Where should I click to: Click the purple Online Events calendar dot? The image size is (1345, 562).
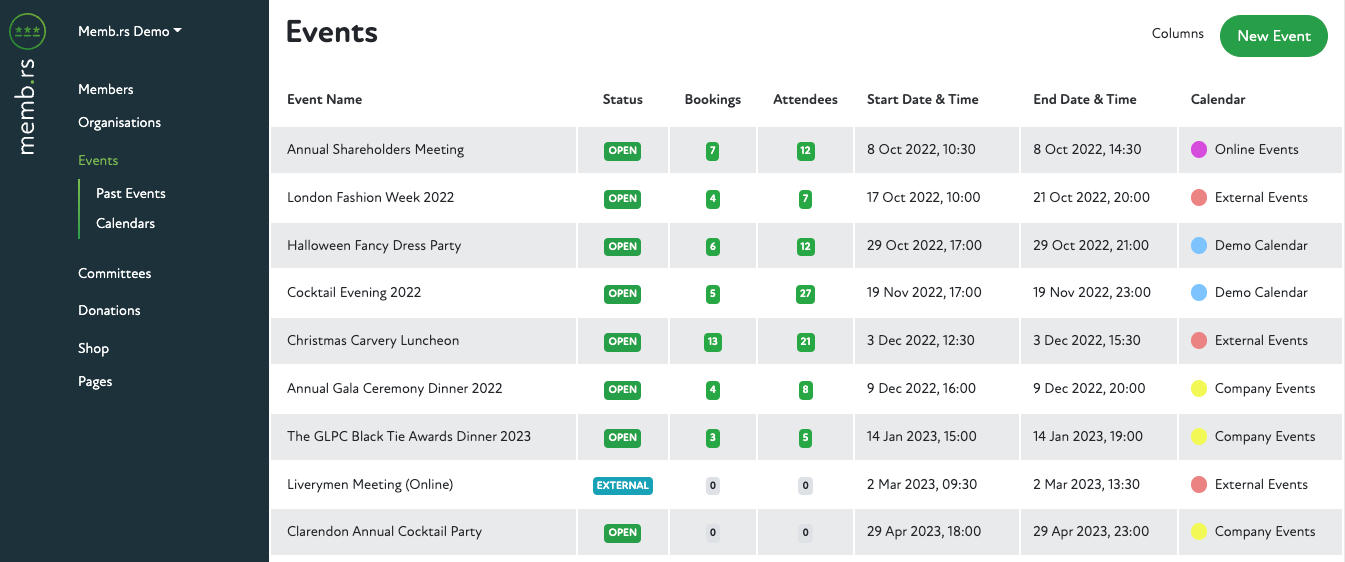tap(1199, 150)
